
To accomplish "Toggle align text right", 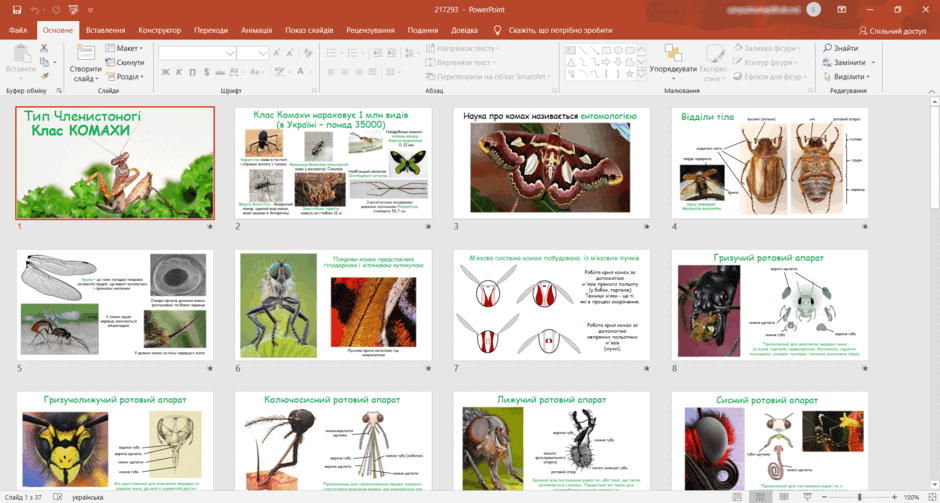I will coord(358,71).
